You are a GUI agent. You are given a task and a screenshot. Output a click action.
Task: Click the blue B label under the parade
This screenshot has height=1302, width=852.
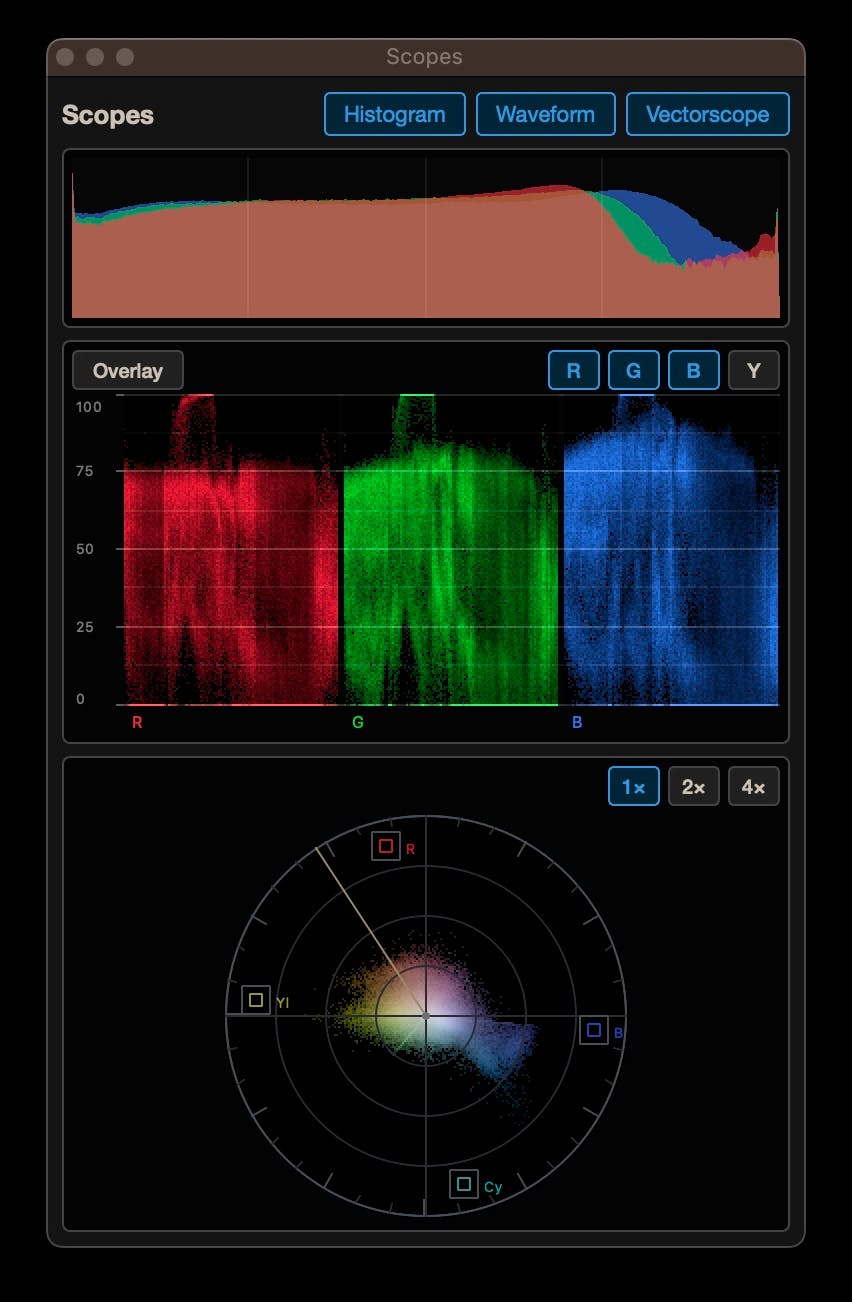(577, 722)
